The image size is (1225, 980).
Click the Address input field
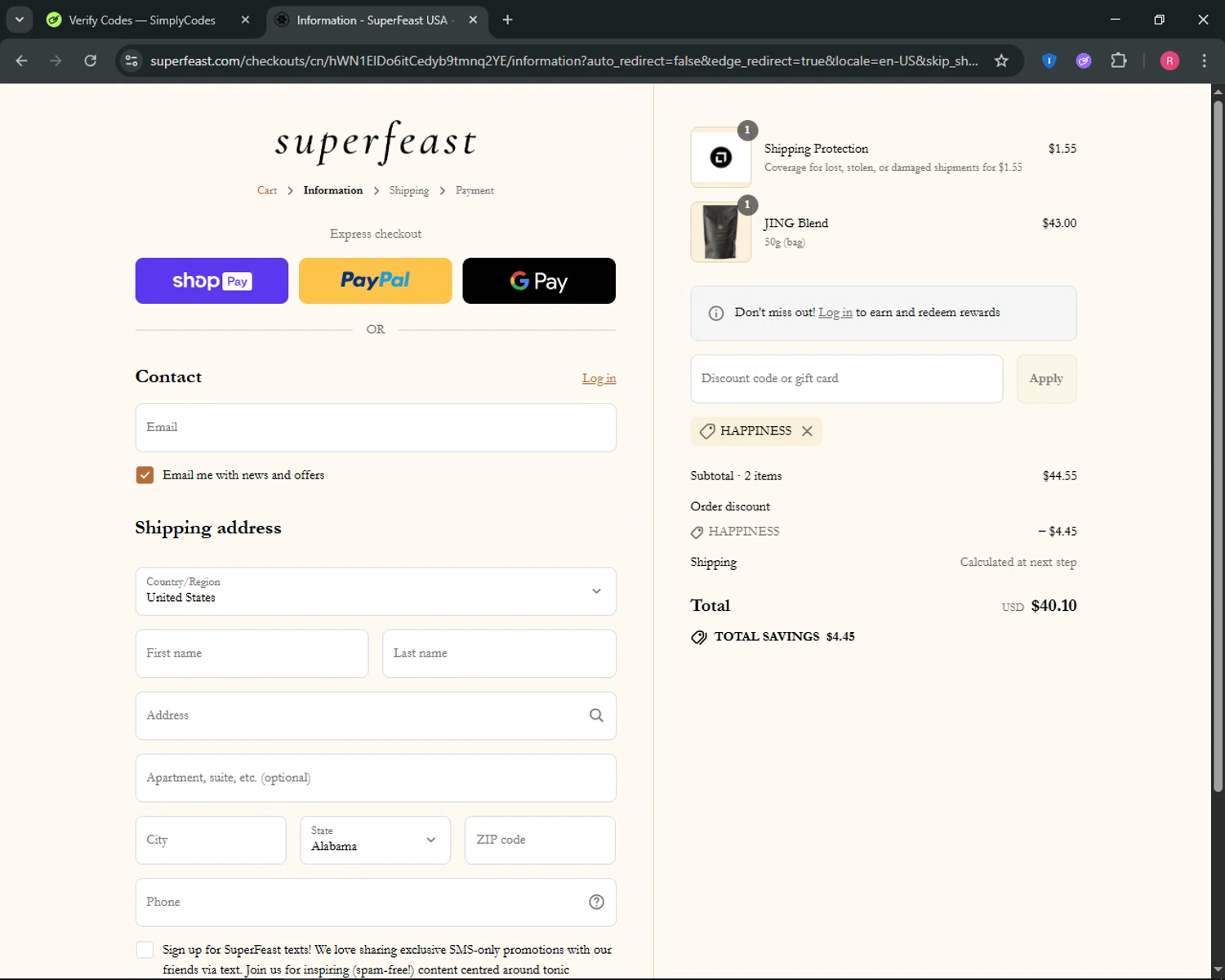point(376,715)
